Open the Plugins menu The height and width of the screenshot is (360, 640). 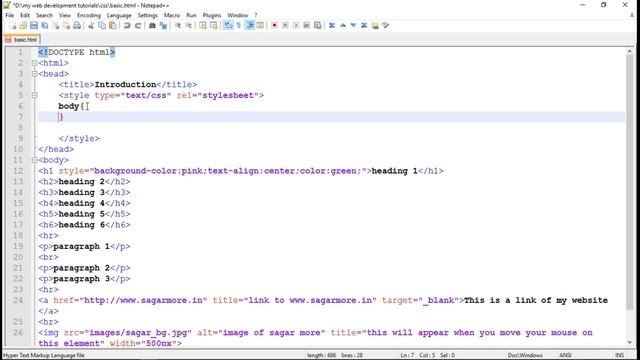(x=212, y=15)
